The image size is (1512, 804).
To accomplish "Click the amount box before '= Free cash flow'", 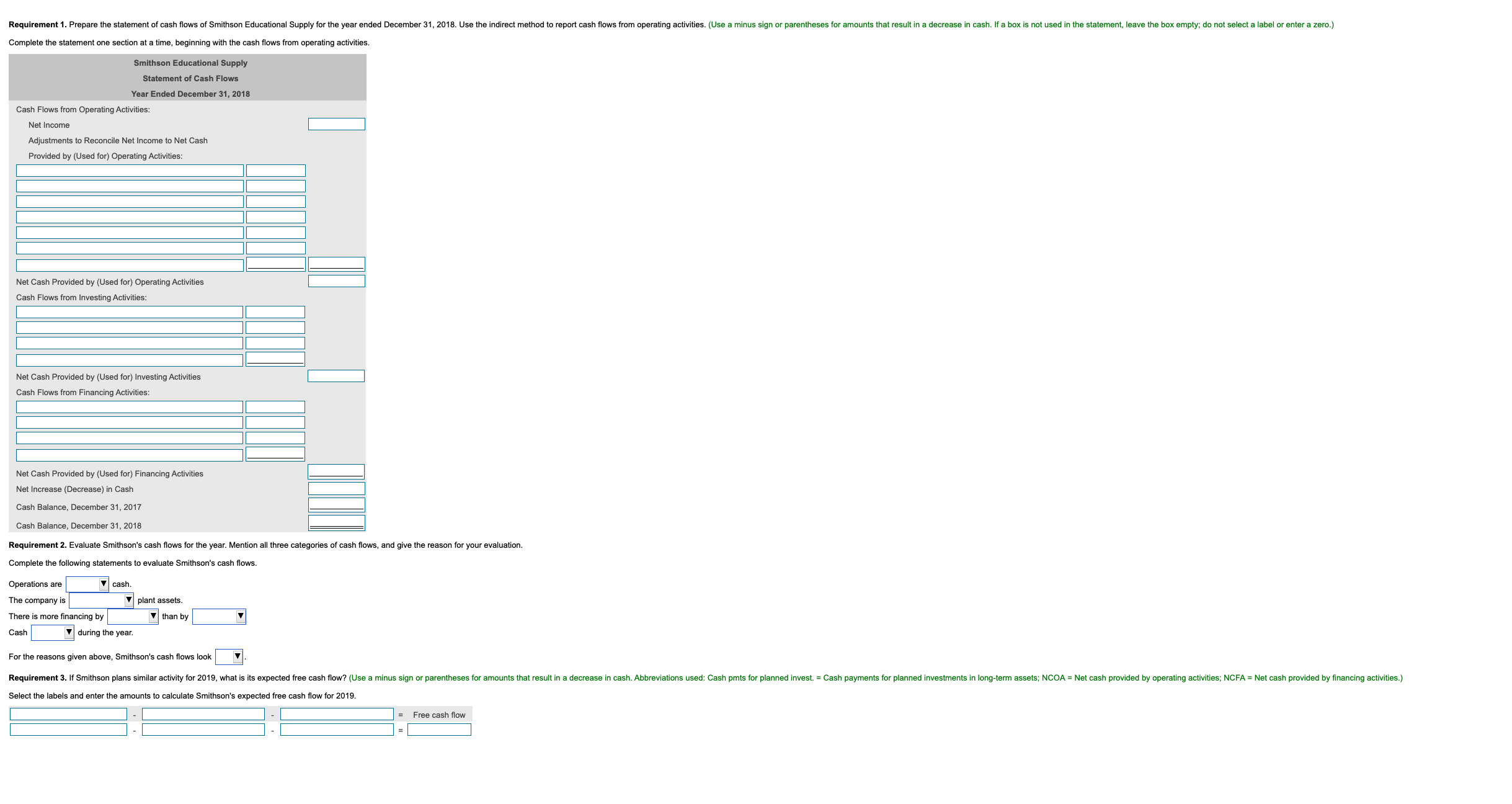I will click(x=336, y=713).
